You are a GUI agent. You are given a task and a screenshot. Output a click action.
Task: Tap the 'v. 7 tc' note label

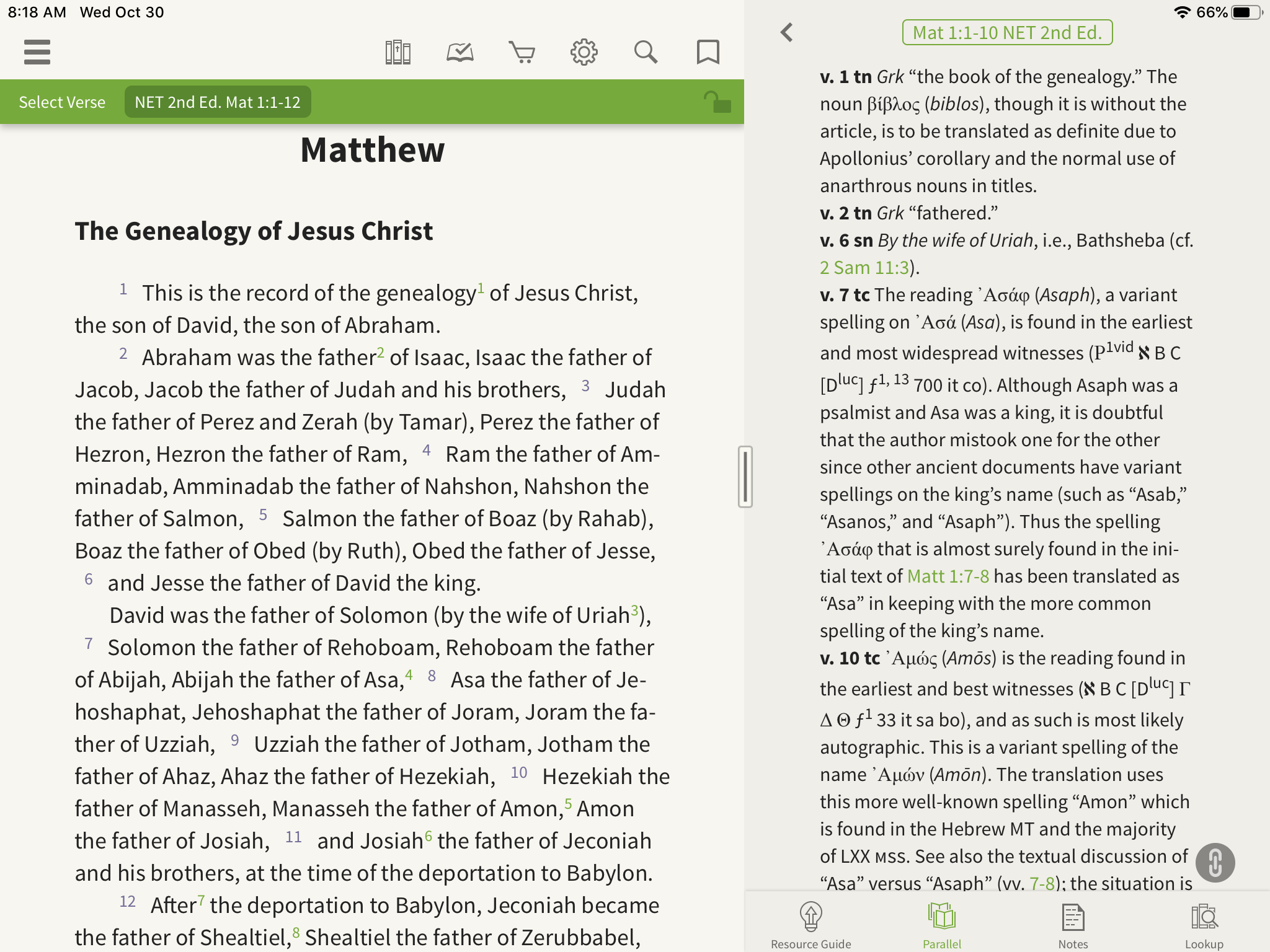click(x=845, y=295)
